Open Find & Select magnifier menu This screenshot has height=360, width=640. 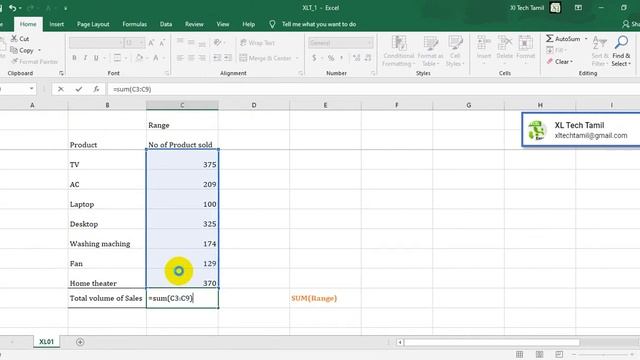click(x=621, y=51)
